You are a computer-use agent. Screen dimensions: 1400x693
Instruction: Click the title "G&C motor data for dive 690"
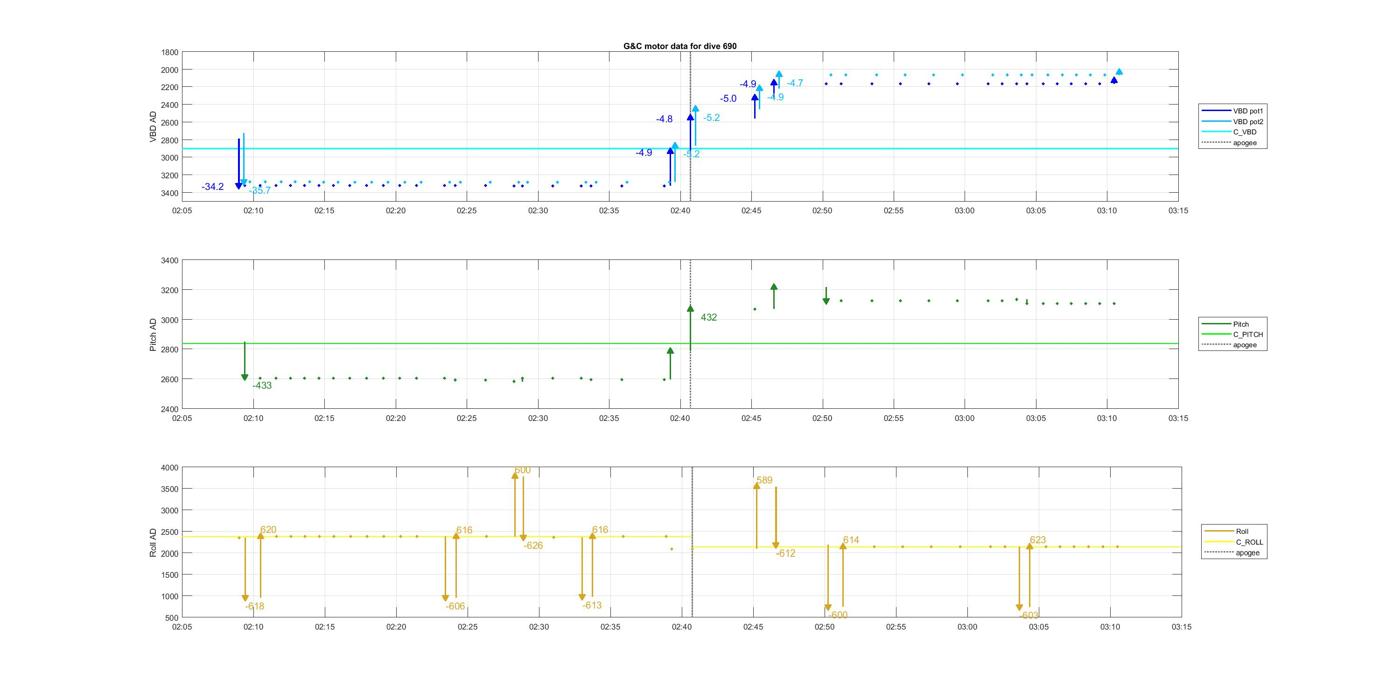[680, 46]
